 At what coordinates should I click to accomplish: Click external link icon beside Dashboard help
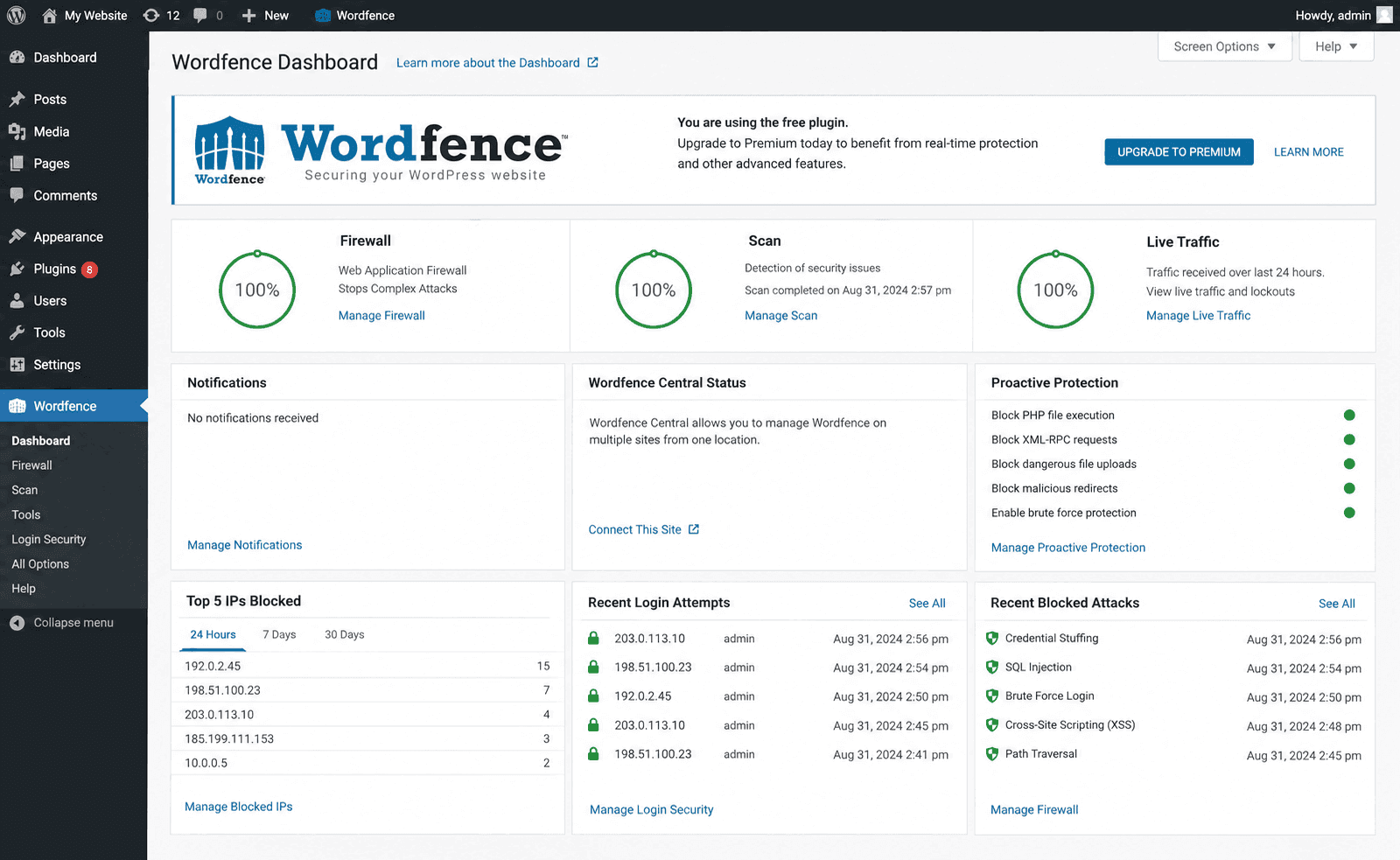[592, 62]
